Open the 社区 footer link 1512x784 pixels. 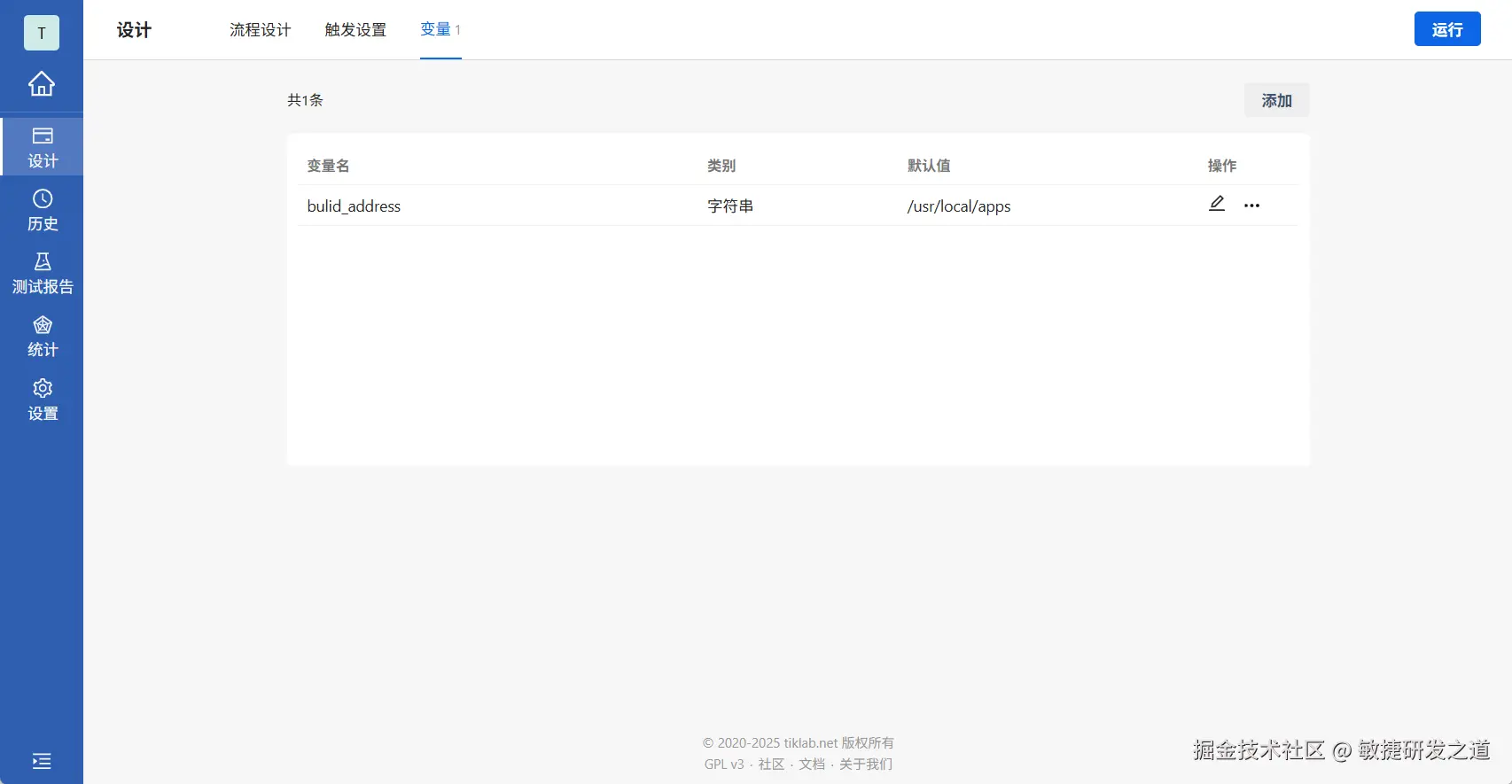click(771, 765)
